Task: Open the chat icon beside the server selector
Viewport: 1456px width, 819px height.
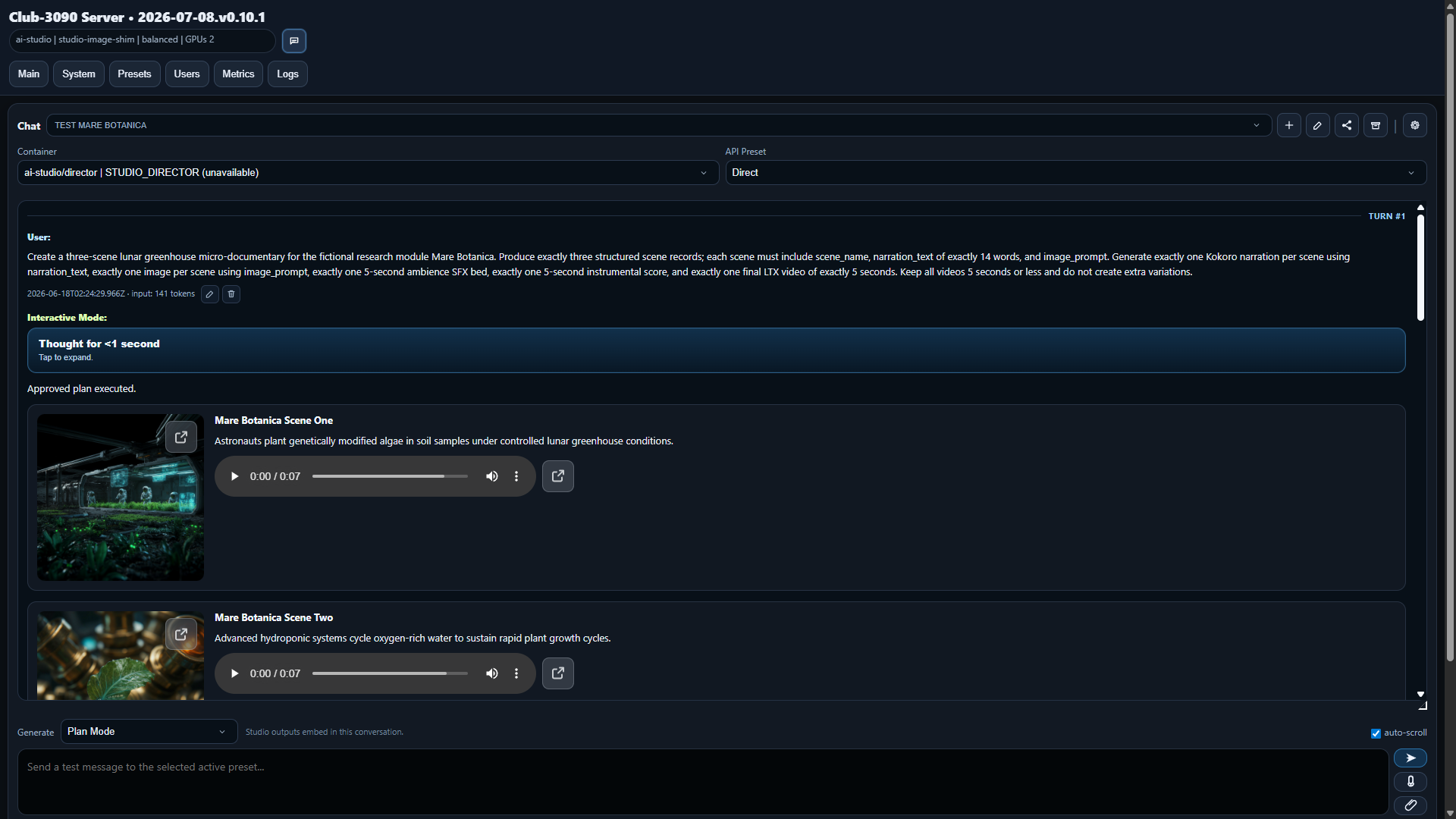Action: (x=294, y=41)
